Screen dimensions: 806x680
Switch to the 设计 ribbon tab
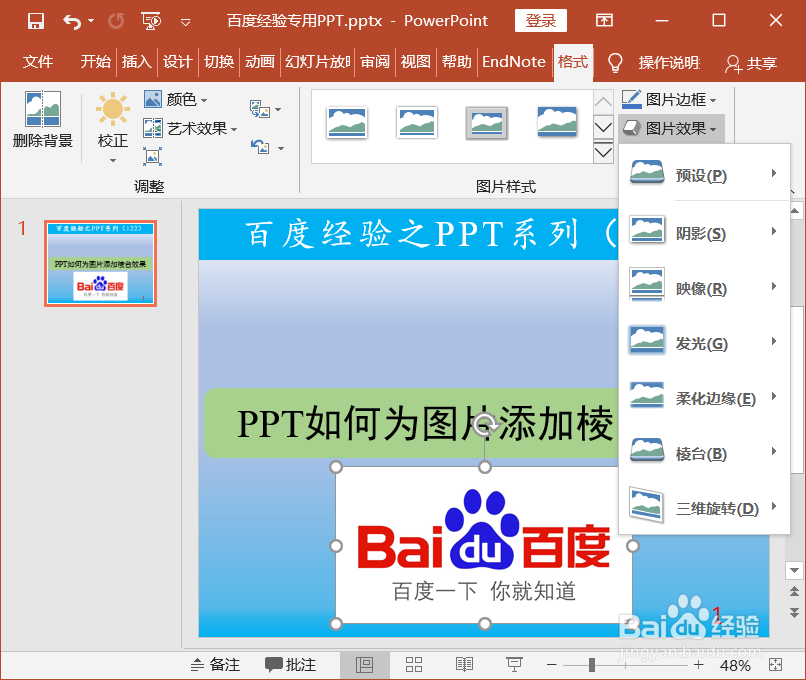(x=177, y=62)
